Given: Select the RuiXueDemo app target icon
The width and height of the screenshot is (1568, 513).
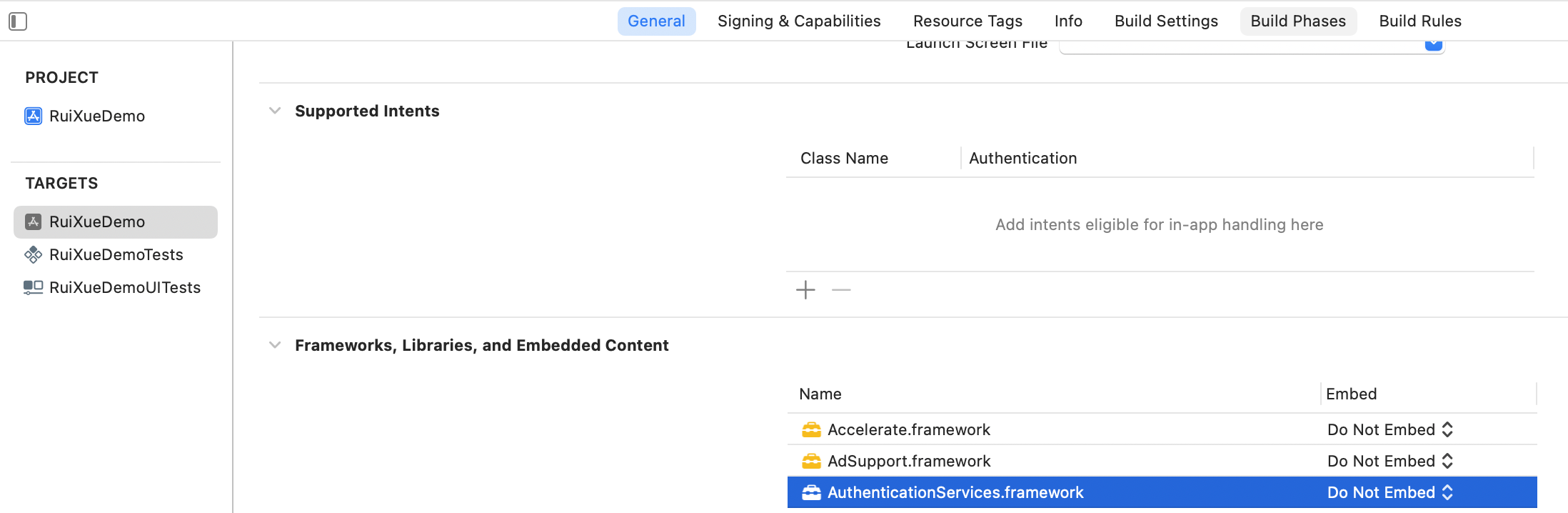Looking at the screenshot, I should pyautogui.click(x=33, y=221).
